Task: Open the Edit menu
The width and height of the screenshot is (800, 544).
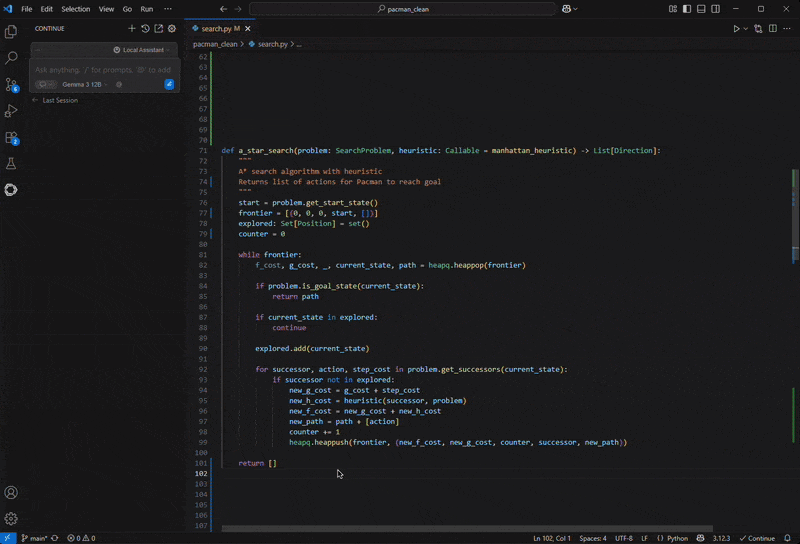Action: (x=46, y=9)
